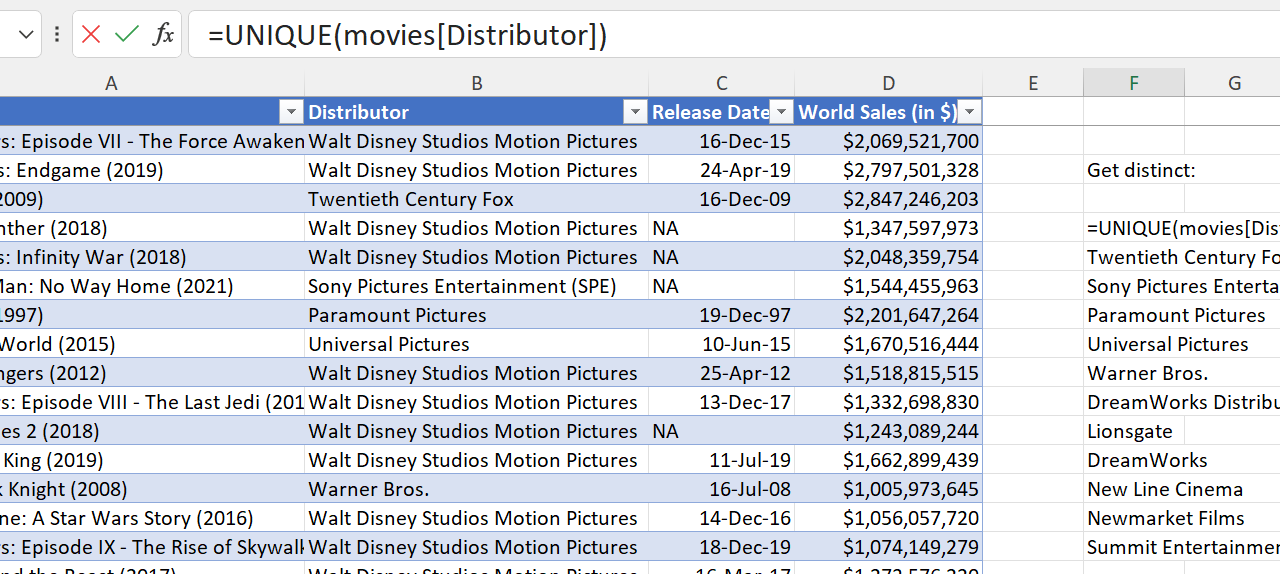The width and height of the screenshot is (1280, 574).
Task: Select the Newmarket Films result cell
Action: tap(1165, 518)
